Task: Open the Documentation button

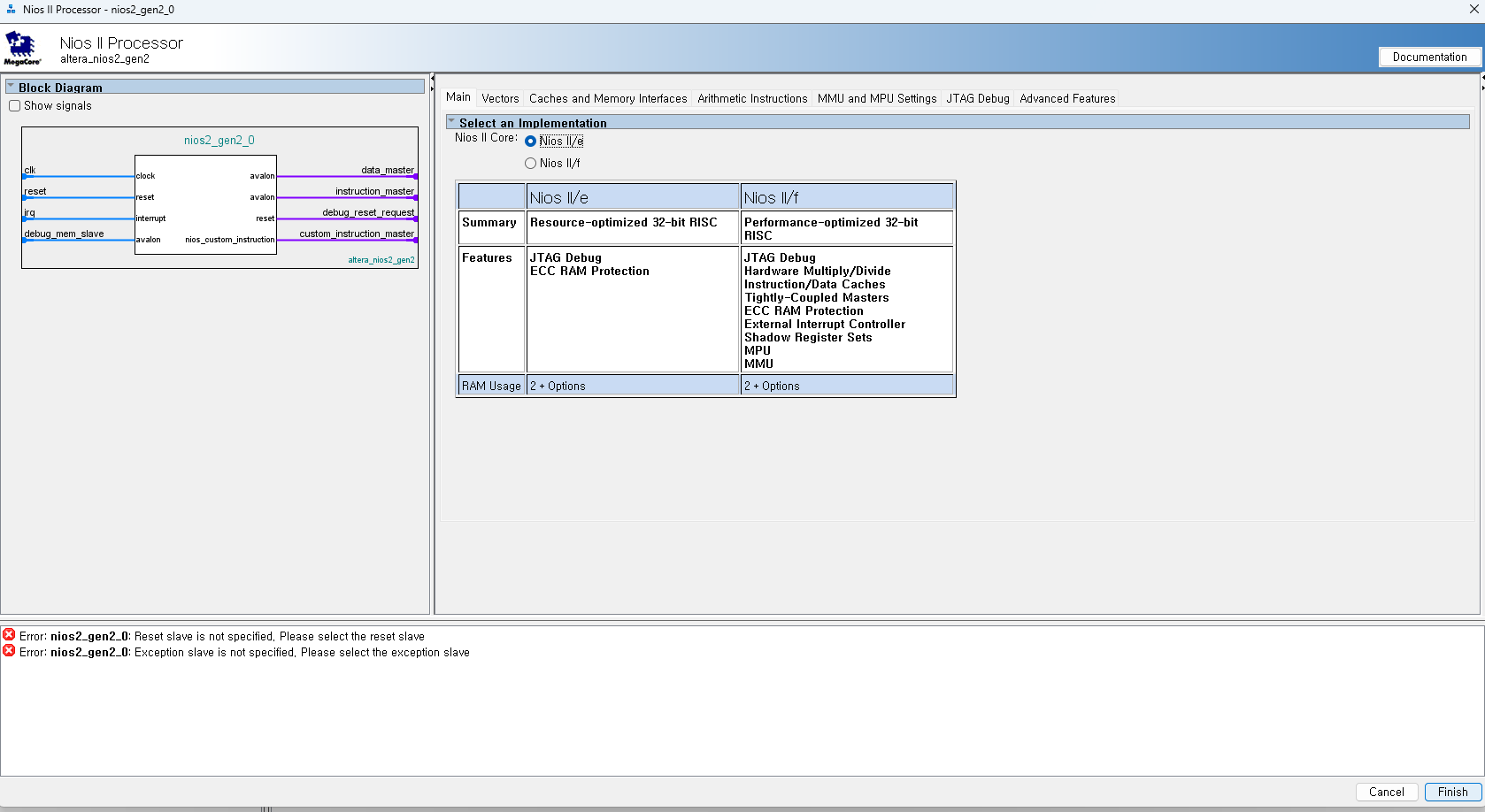Action: point(1429,57)
